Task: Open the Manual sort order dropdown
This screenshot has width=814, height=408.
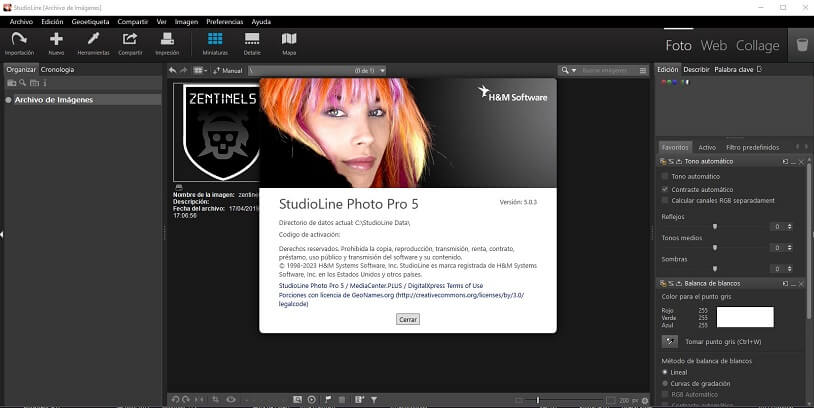Action: pos(227,70)
